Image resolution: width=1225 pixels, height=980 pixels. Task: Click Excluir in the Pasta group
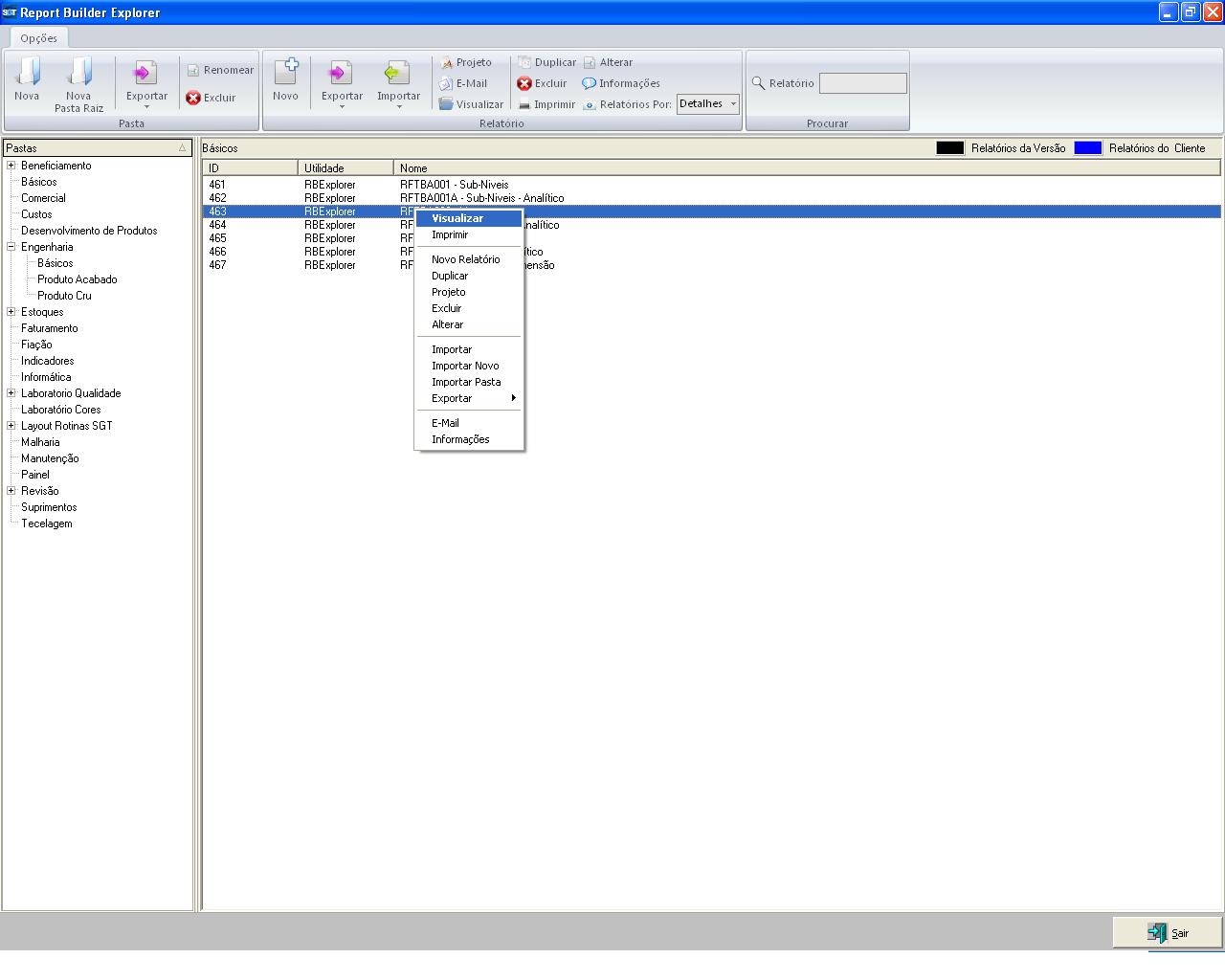point(211,98)
